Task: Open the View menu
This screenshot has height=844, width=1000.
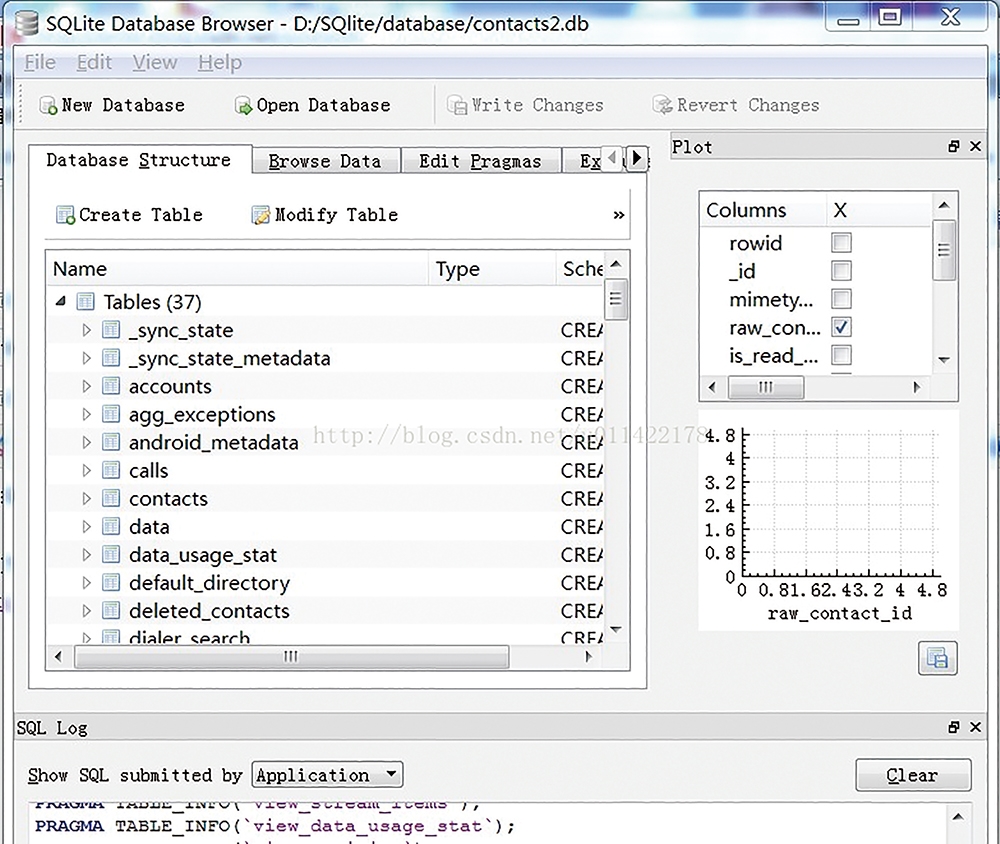Action: pos(155,63)
